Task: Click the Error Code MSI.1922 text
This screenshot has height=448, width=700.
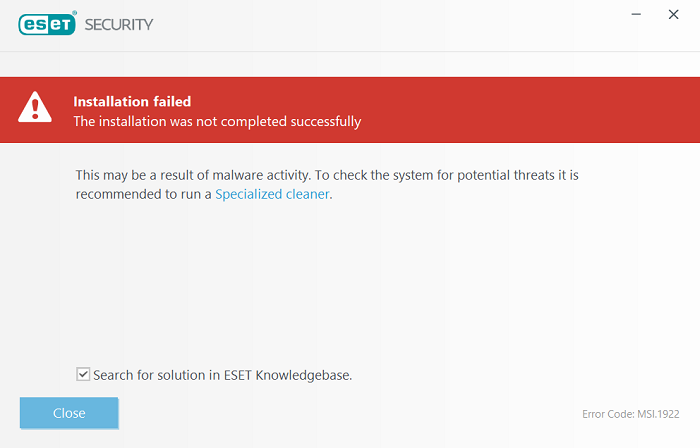Action: [x=631, y=414]
